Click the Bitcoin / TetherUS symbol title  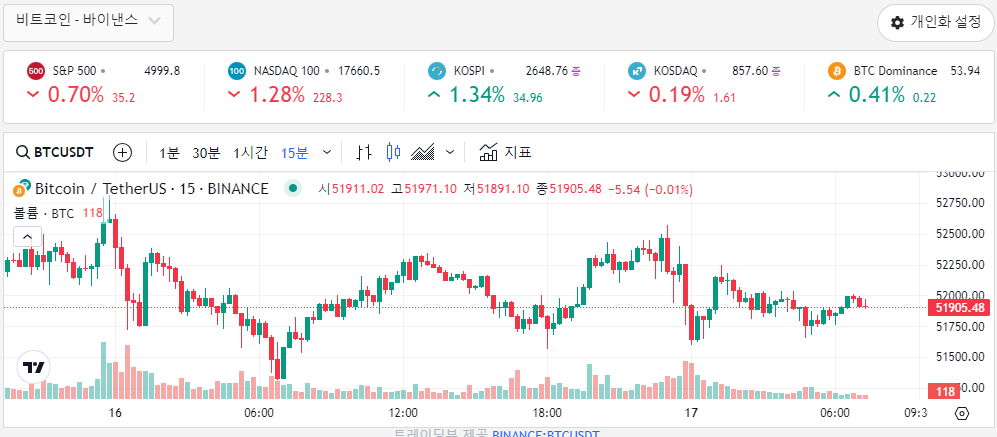coord(151,189)
